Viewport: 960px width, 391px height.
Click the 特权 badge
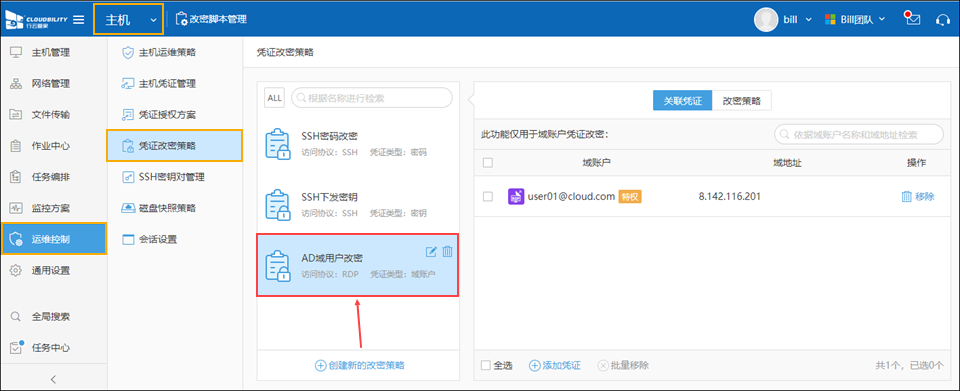point(630,196)
